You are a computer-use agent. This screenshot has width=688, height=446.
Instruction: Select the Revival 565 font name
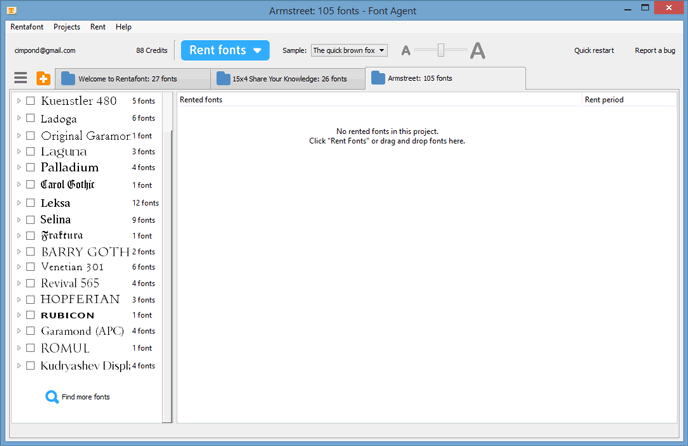point(70,283)
